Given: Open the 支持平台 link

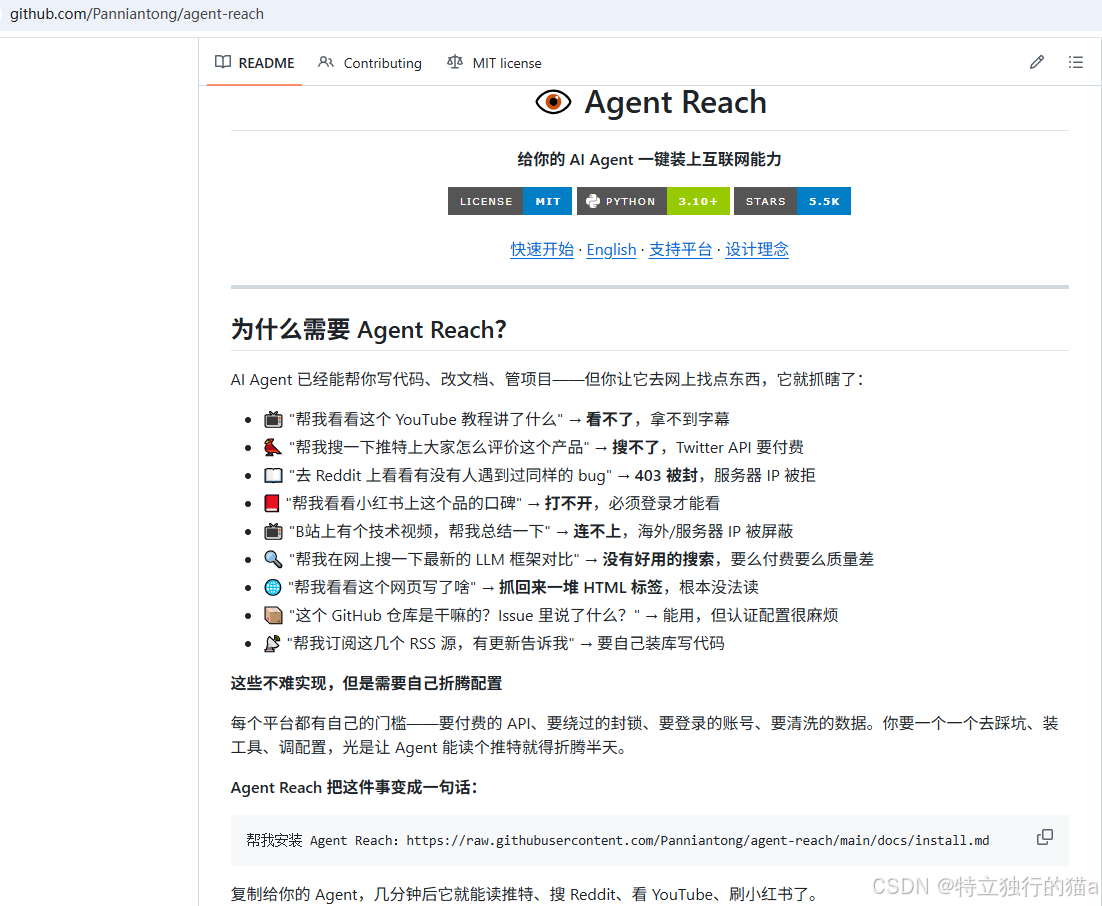Looking at the screenshot, I should (x=680, y=250).
